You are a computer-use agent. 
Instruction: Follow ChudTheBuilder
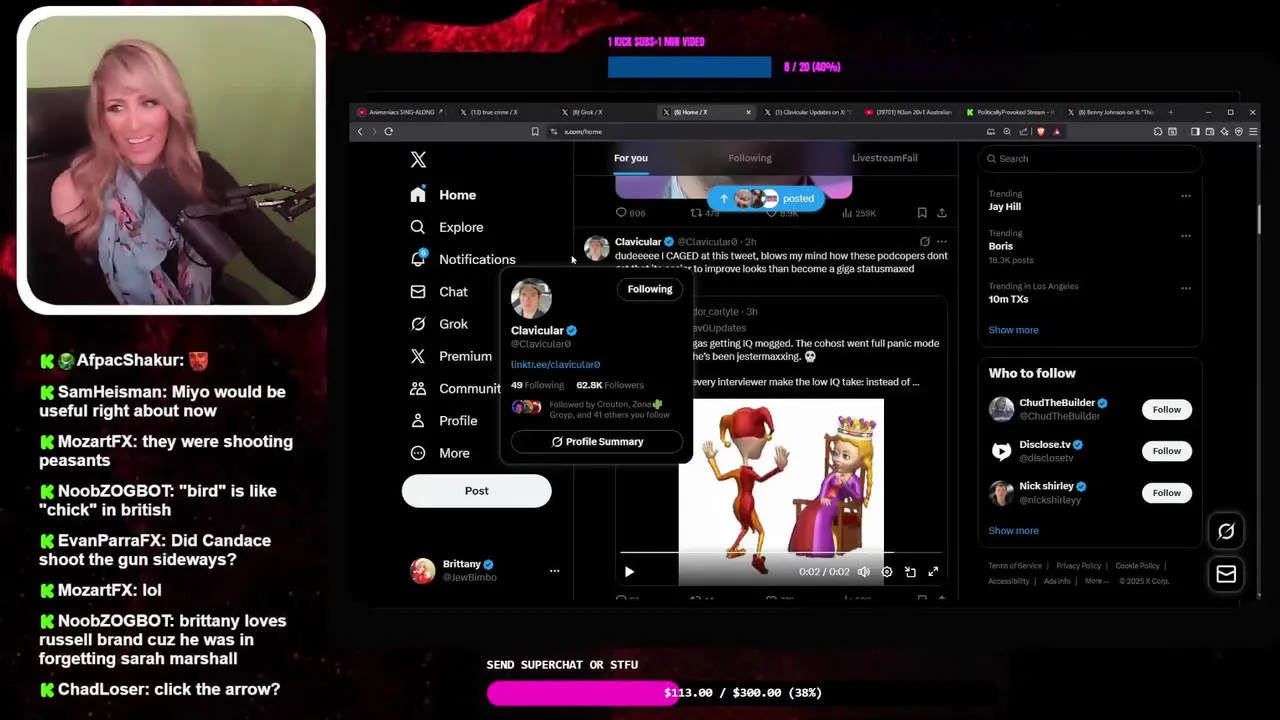pos(1166,409)
